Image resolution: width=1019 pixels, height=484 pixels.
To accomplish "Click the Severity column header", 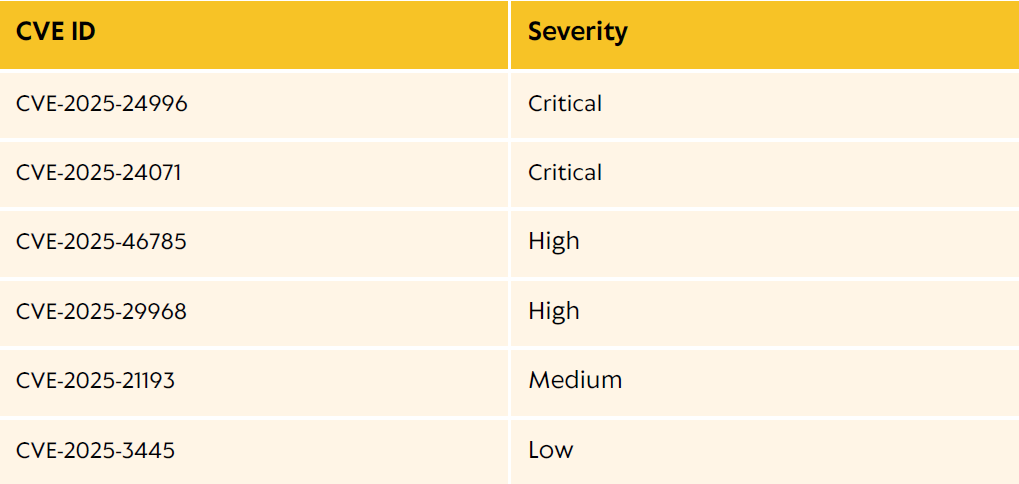I will (578, 32).
